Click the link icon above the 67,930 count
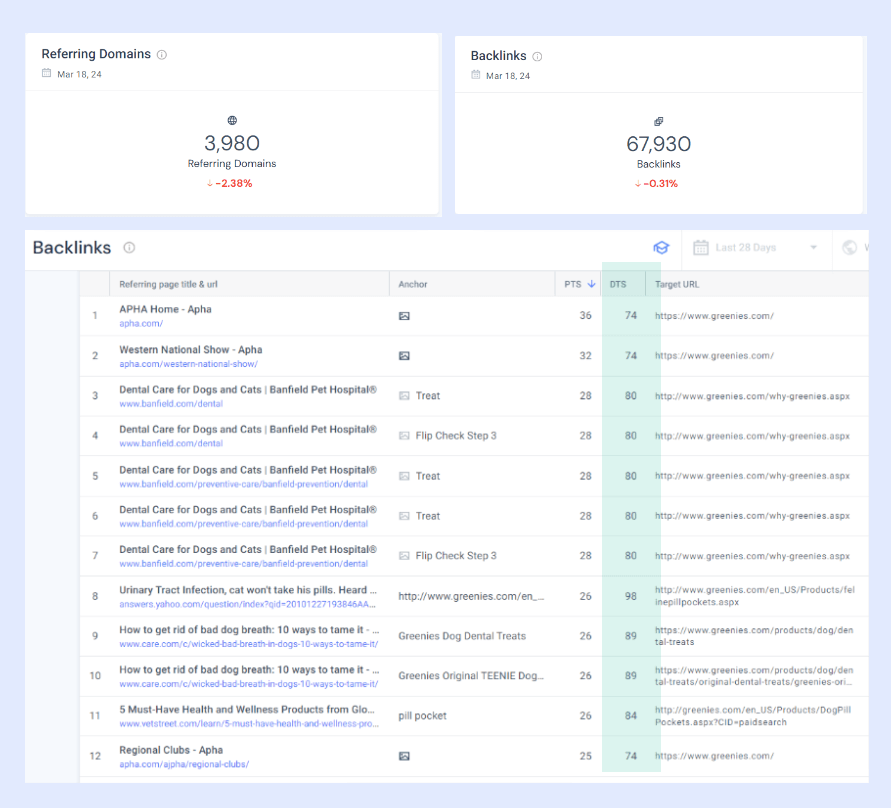 click(x=658, y=120)
